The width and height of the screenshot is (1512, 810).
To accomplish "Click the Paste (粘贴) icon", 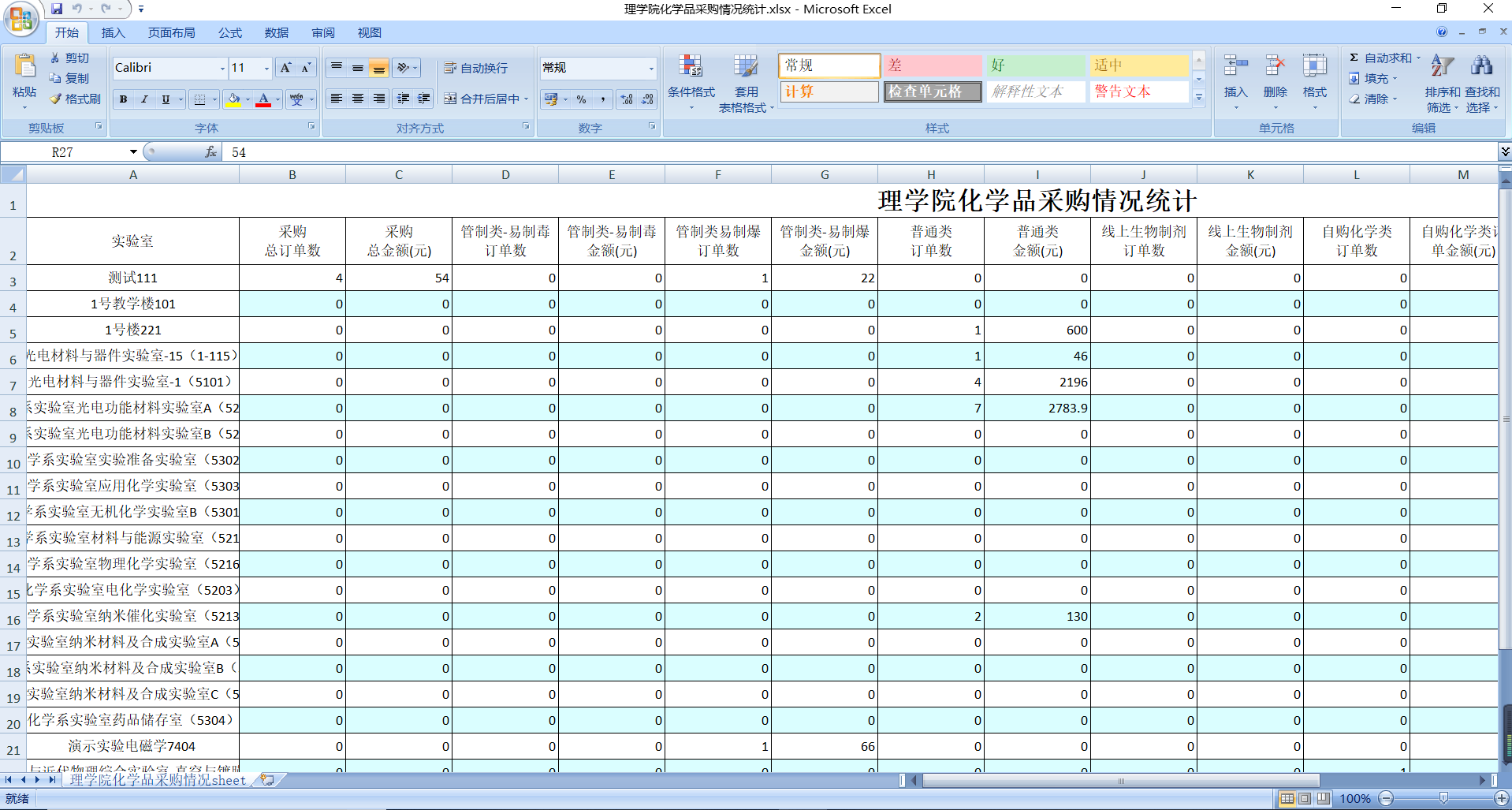I will 24,68.
